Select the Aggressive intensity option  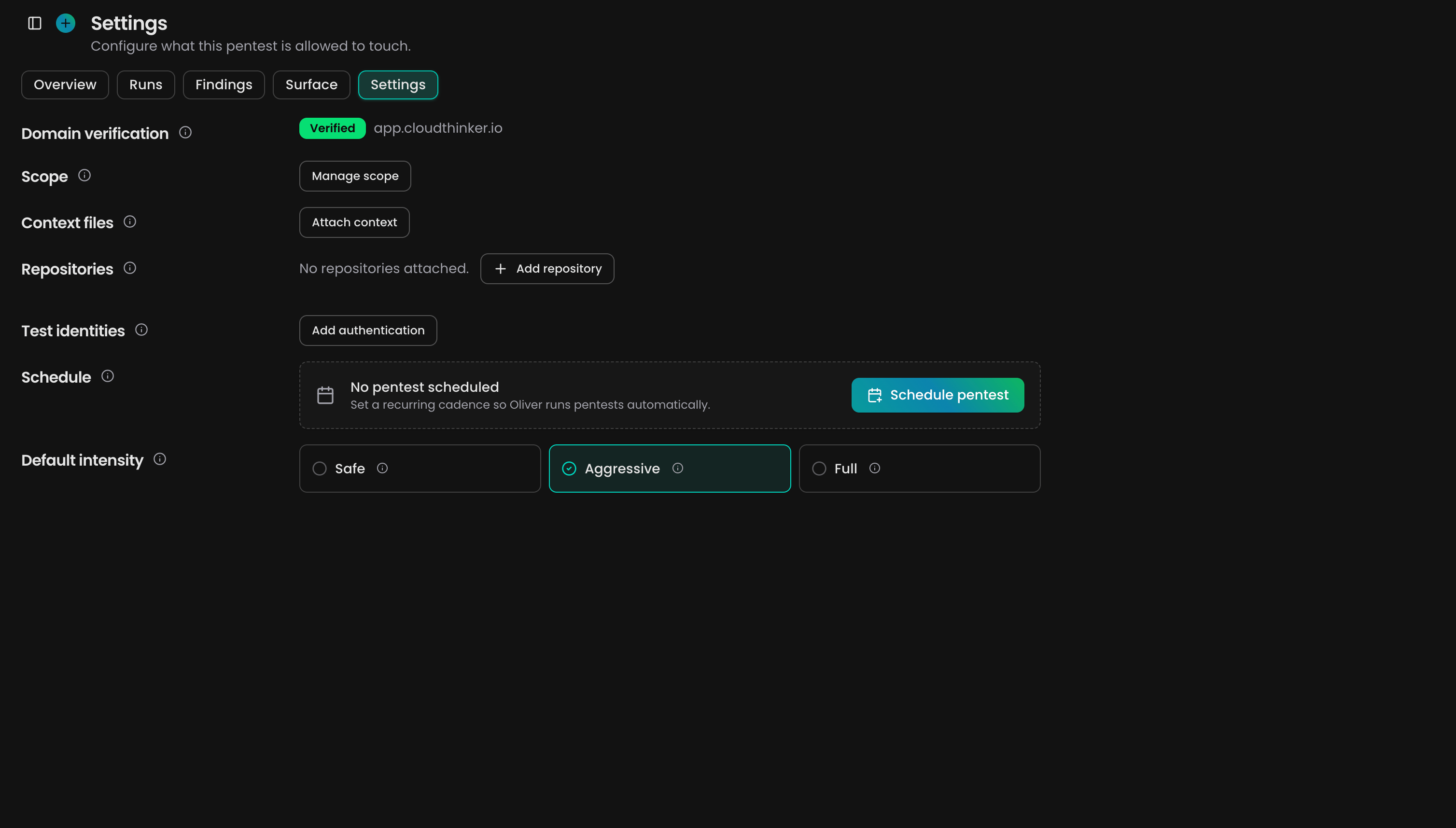point(670,469)
